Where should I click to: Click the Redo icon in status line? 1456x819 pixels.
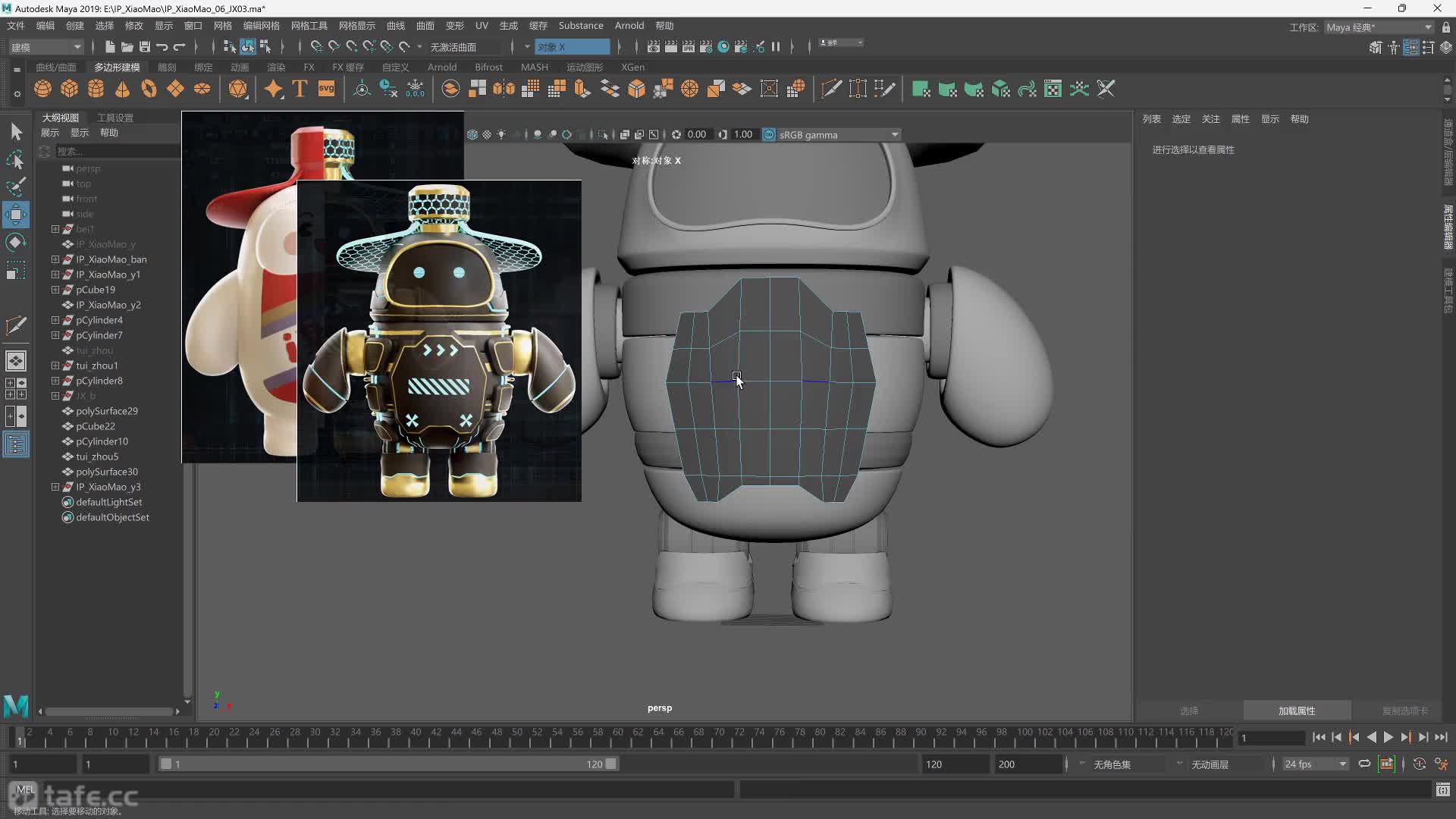pyautogui.click(x=180, y=47)
